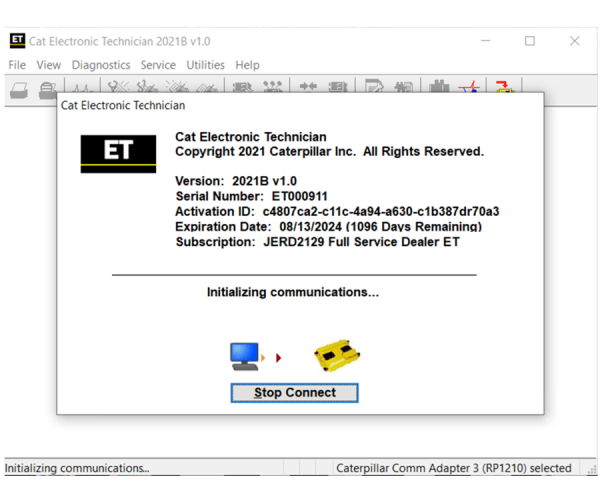This screenshot has width=600, height=500.
Task: Click the yellow ECM module icon
Action: pyautogui.click(x=337, y=355)
